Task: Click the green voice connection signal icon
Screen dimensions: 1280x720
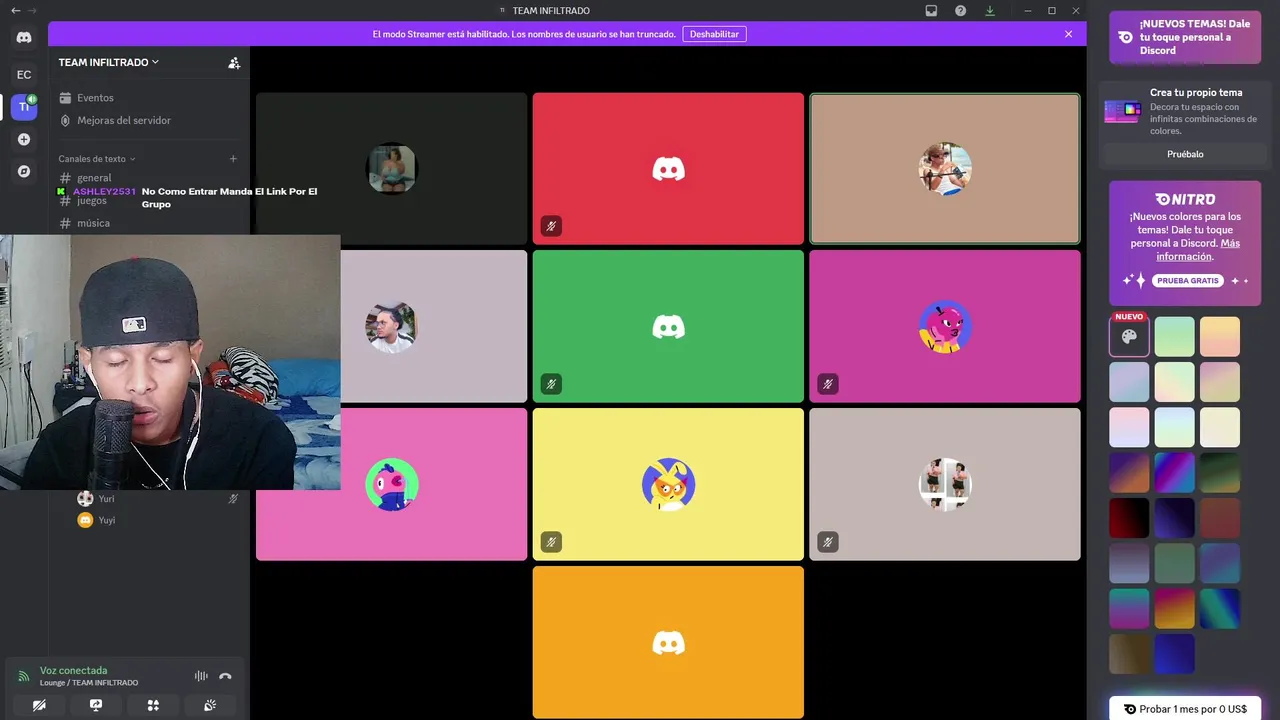Action: [24, 677]
